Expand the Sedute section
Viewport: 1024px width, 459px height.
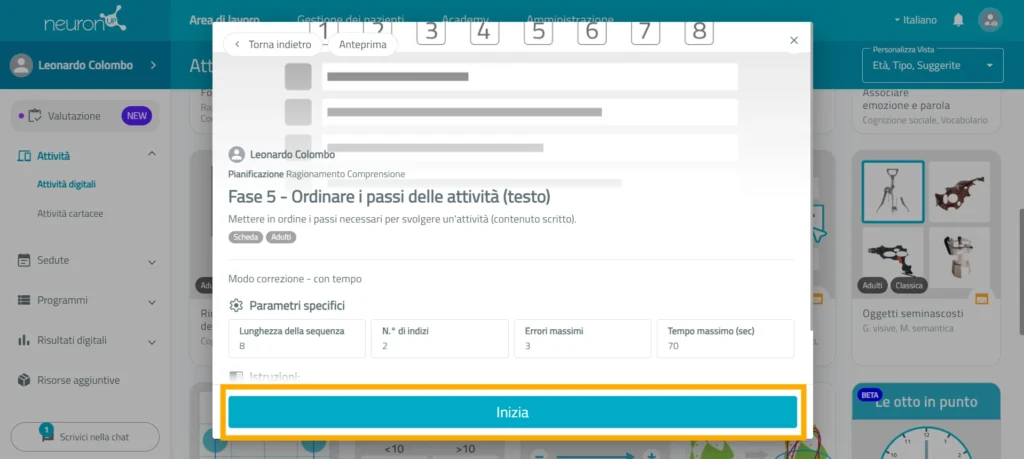[152, 262]
